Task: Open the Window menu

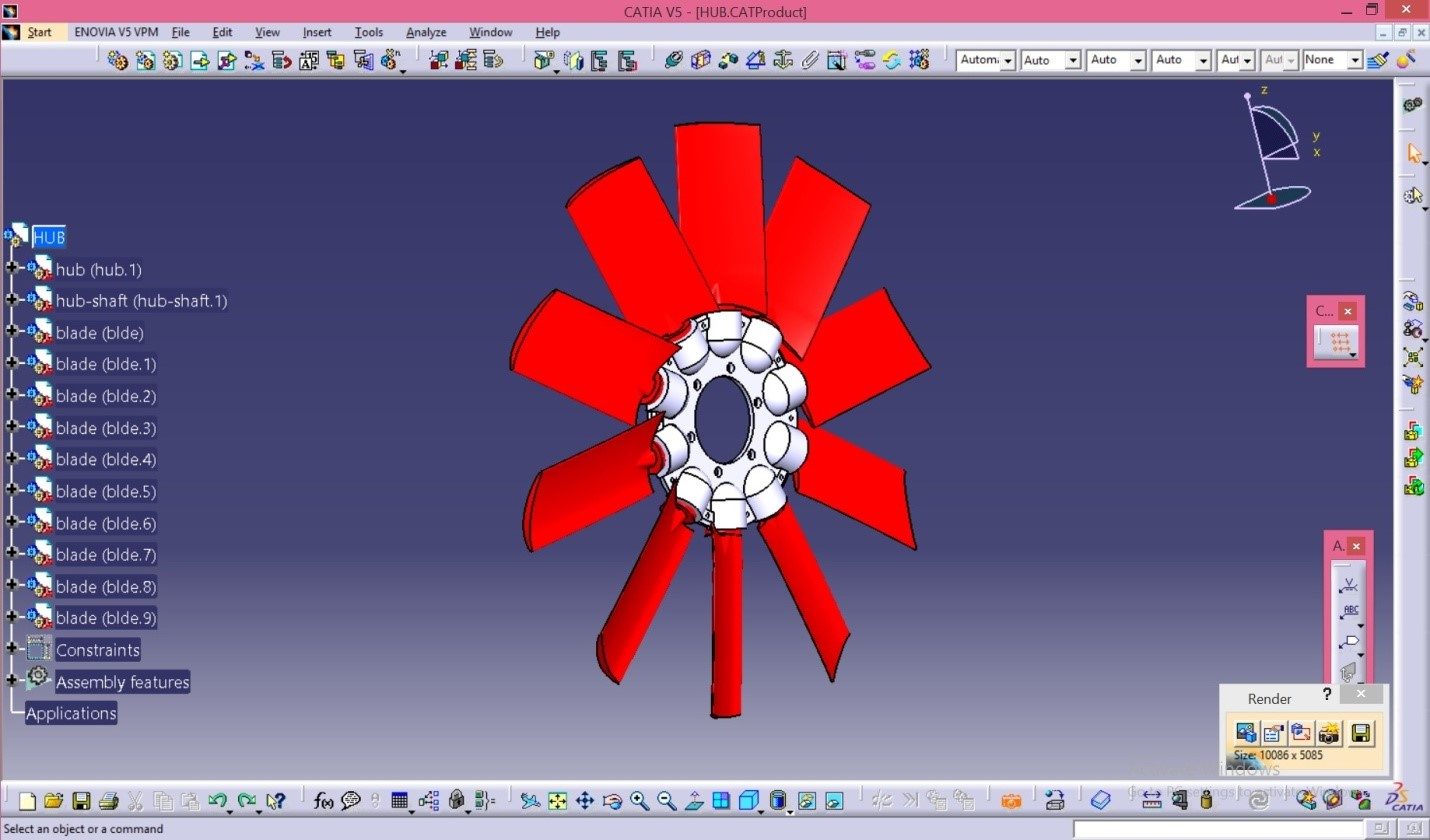Action: coord(491,32)
